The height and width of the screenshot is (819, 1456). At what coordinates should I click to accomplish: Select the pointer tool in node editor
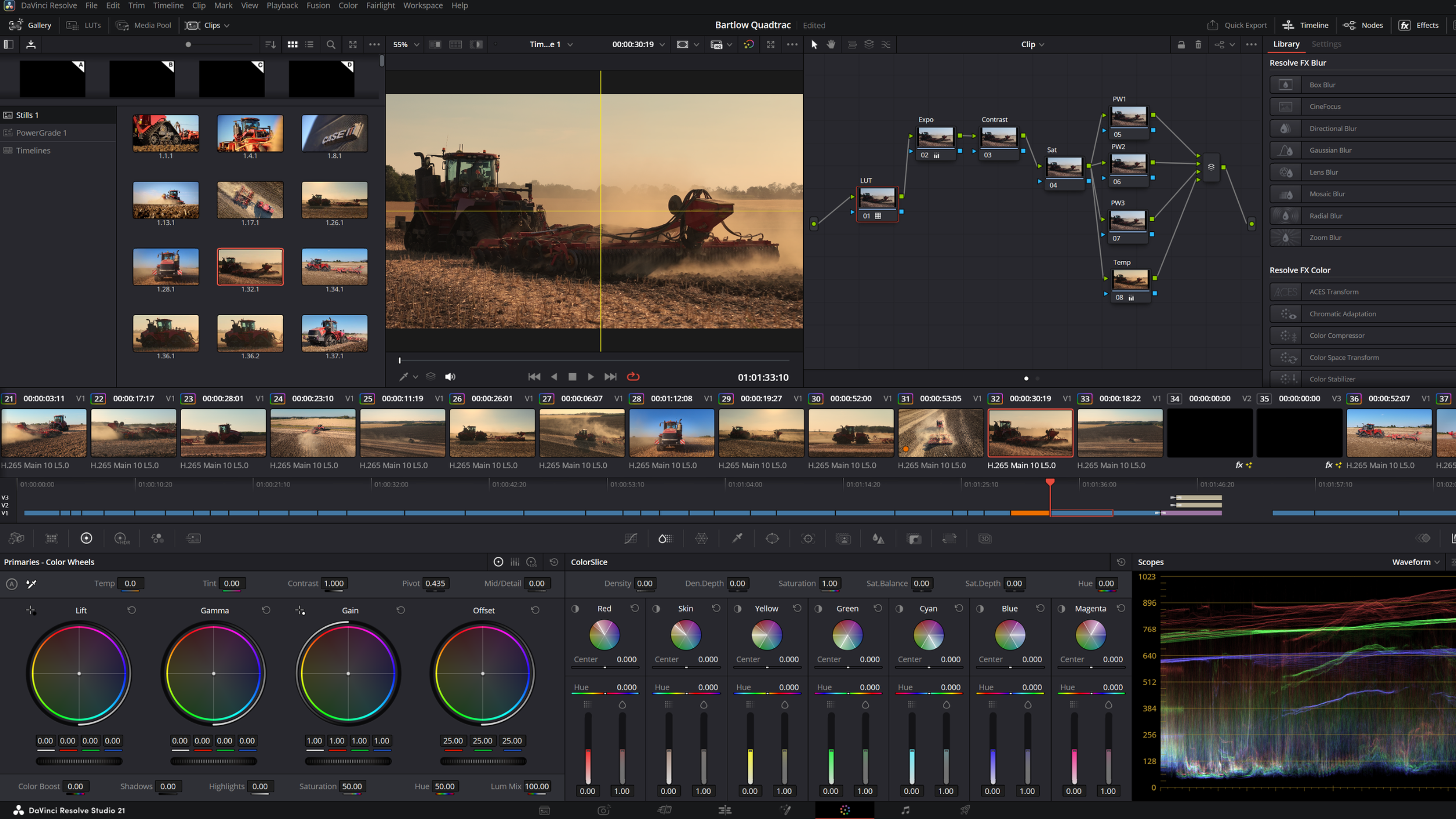click(814, 44)
